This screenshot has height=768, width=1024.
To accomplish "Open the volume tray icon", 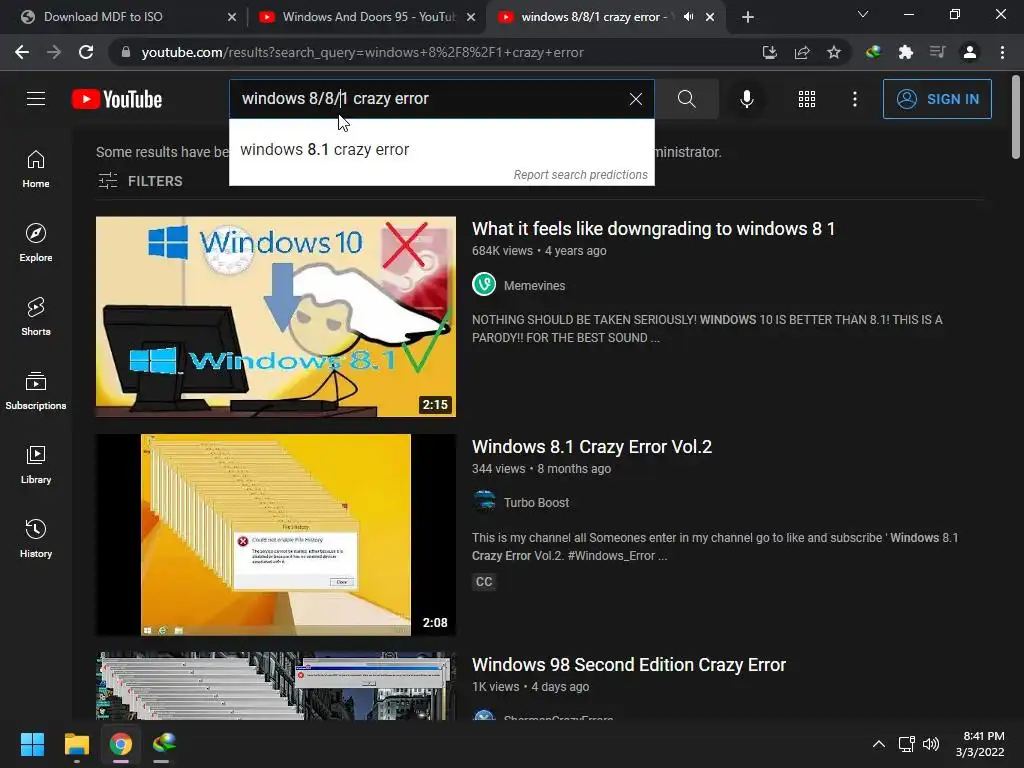I will pyautogui.click(x=931, y=744).
